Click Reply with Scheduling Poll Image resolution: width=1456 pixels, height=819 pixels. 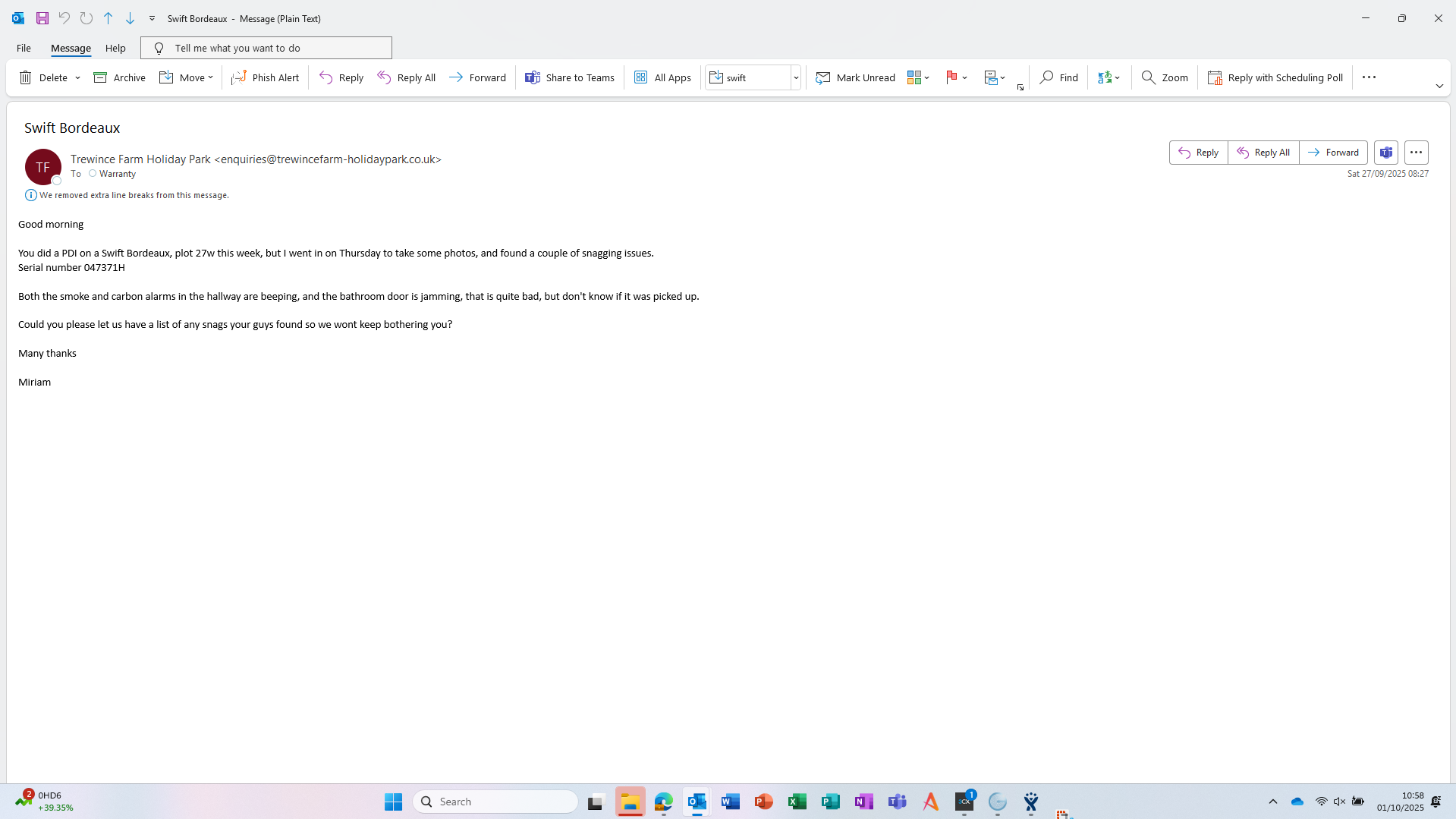pyautogui.click(x=1275, y=77)
